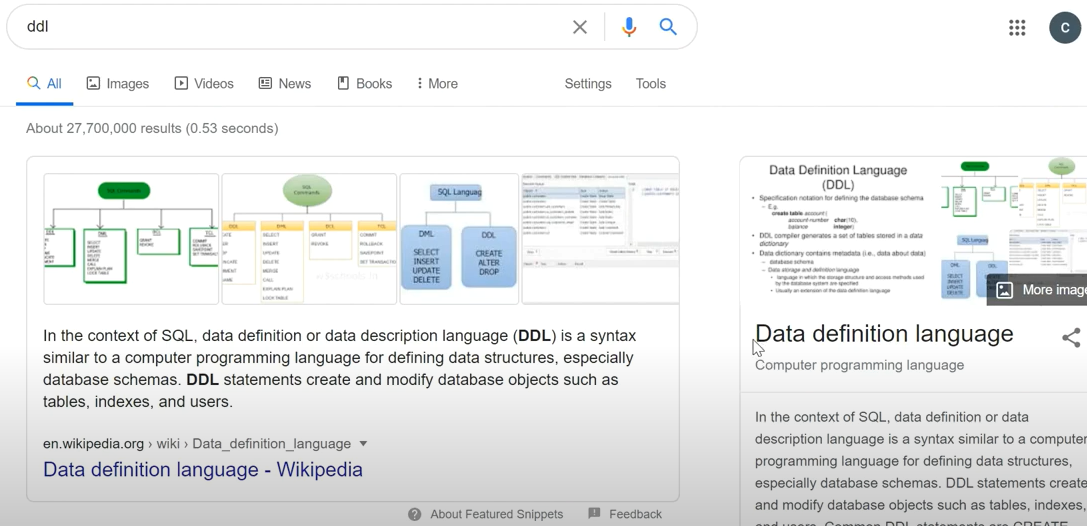This screenshot has width=1087, height=526.
Task: Open About Featured Snippets link
Action: pyautogui.click(x=496, y=514)
